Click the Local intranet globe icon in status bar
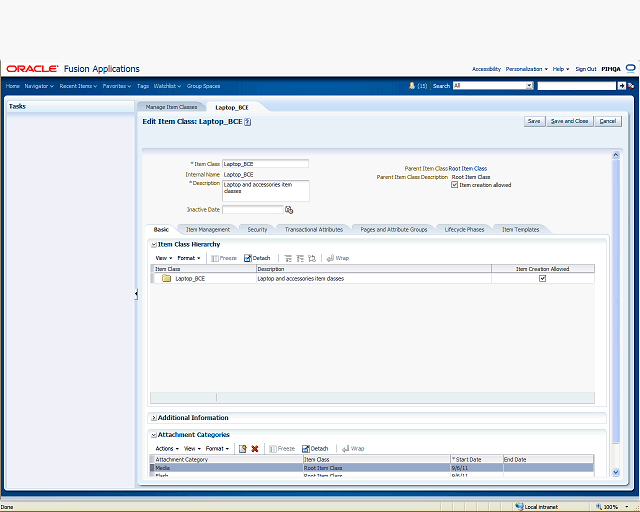 (519, 507)
